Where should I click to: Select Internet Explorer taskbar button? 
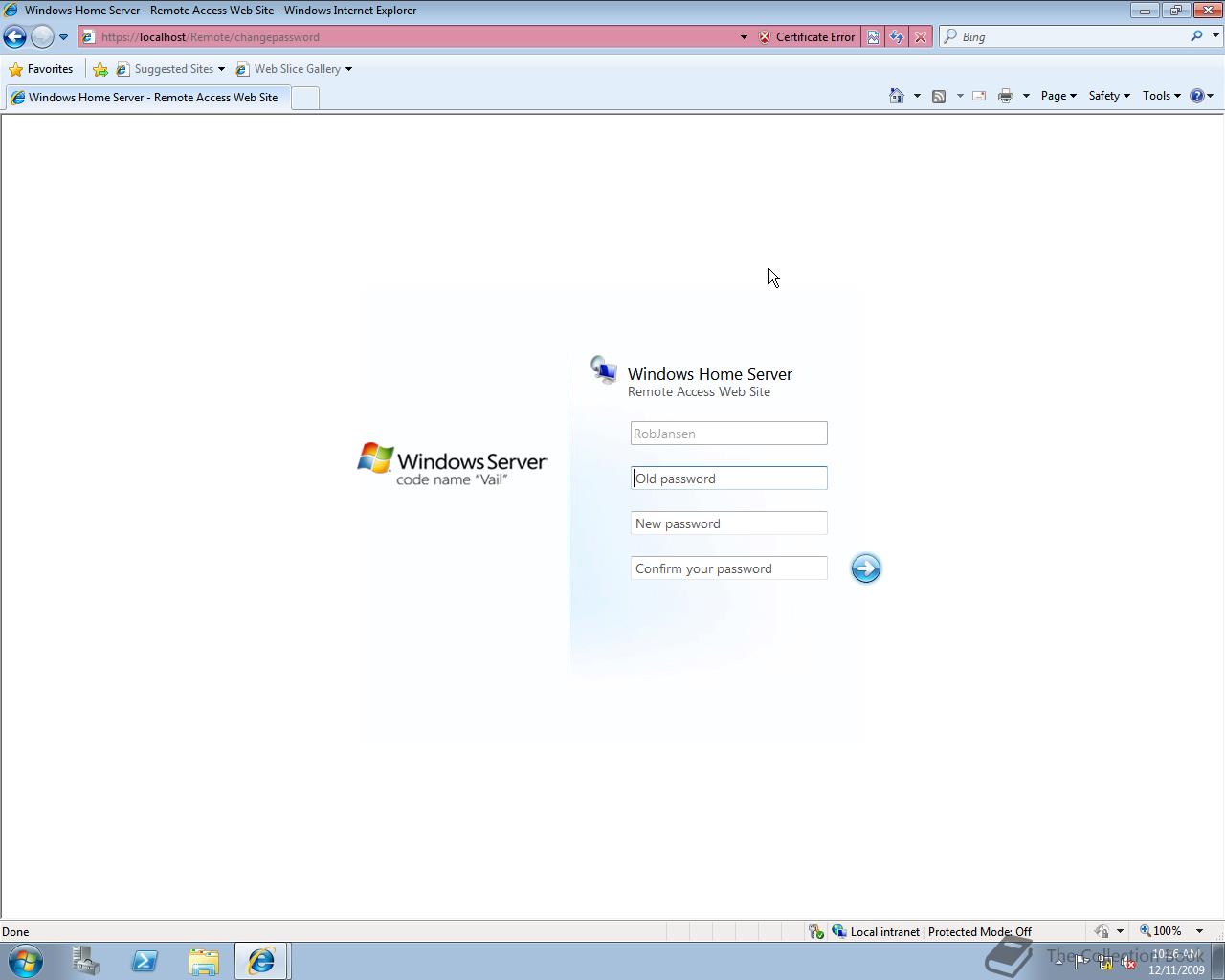coord(261,961)
